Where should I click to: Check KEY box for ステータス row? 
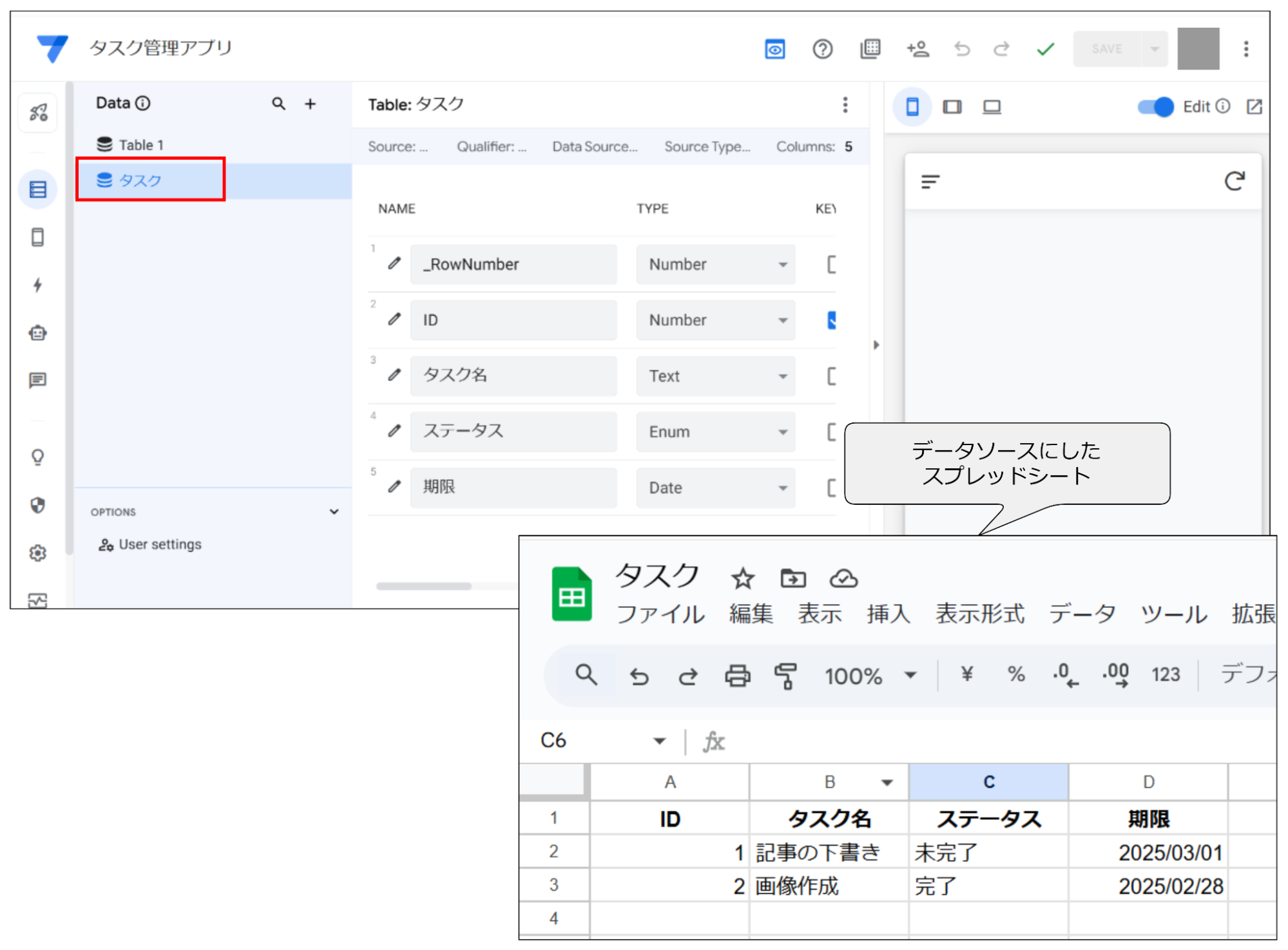(832, 432)
